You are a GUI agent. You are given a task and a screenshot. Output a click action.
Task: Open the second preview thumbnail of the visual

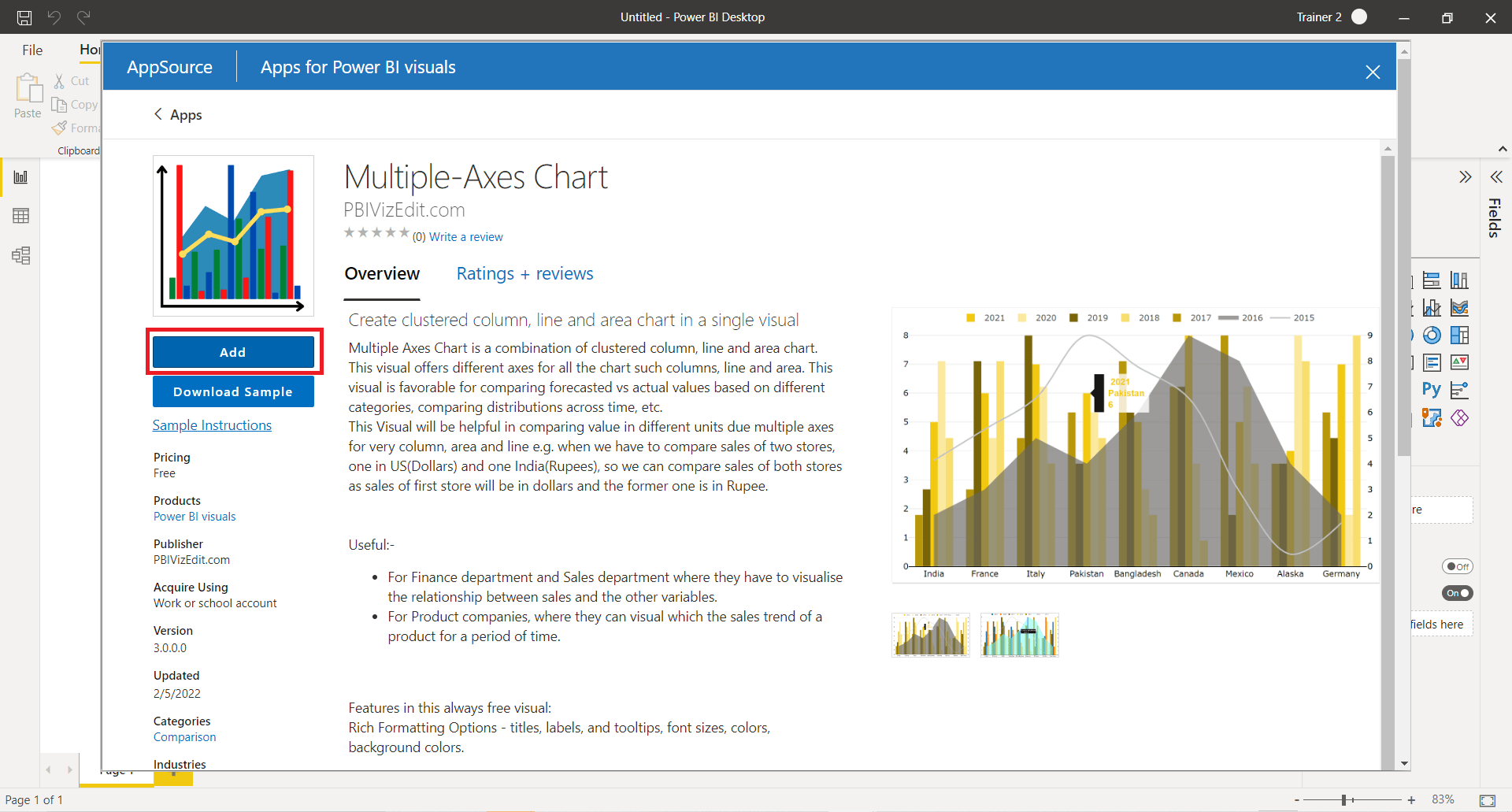(x=1019, y=635)
